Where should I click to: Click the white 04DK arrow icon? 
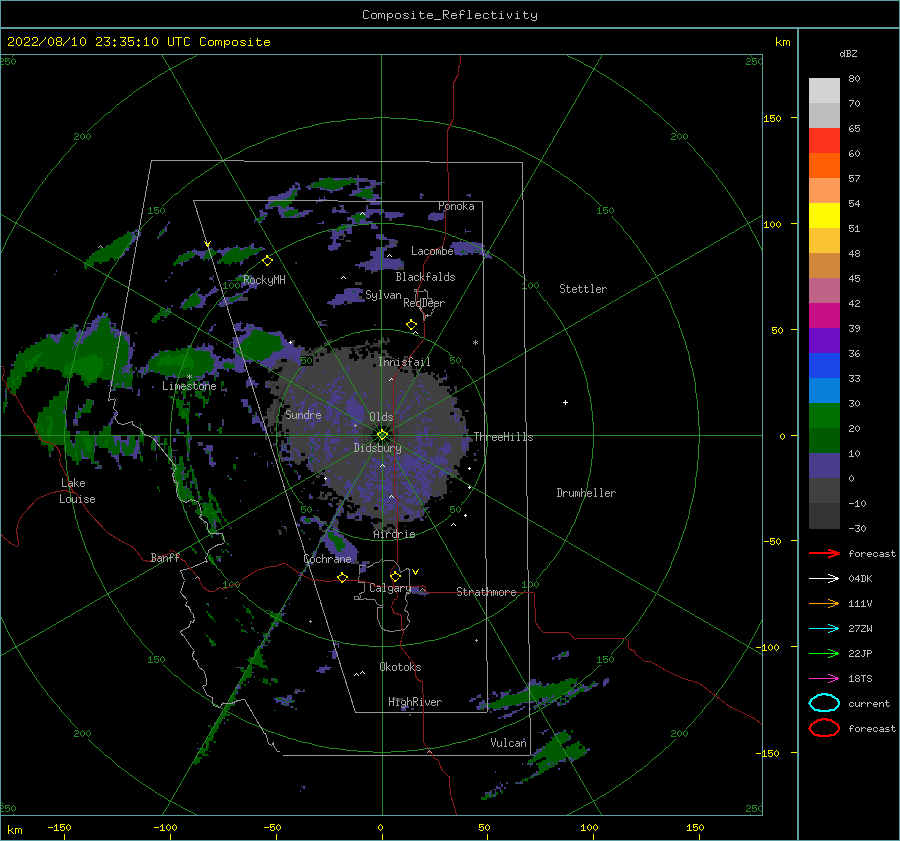pos(824,578)
